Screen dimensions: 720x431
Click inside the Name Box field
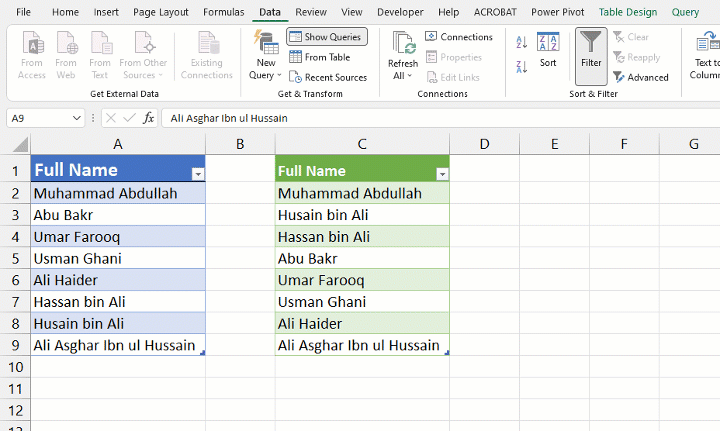[x=39, y=118]
